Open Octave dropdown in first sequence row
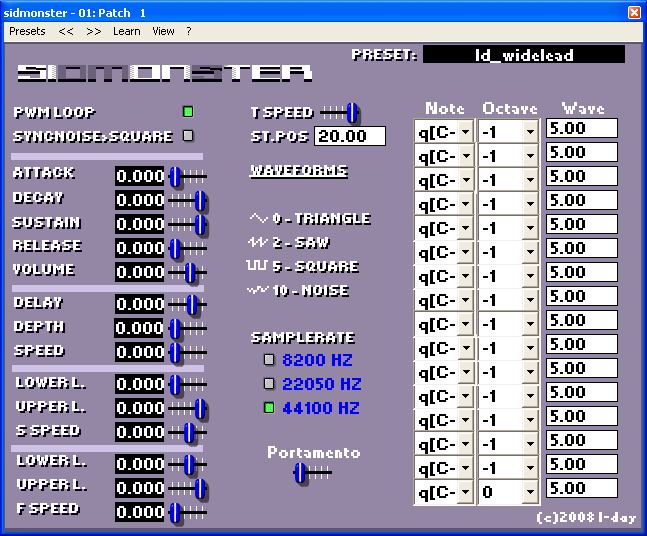 click(508, 132)
